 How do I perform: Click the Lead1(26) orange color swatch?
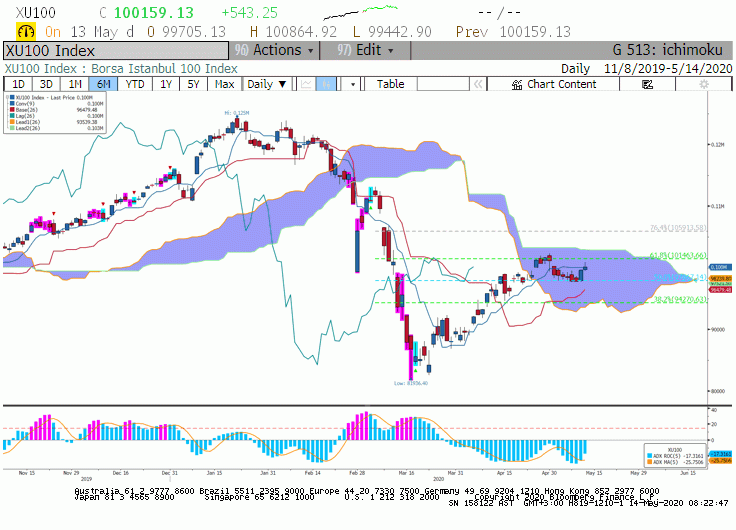[x=13, y=122]
